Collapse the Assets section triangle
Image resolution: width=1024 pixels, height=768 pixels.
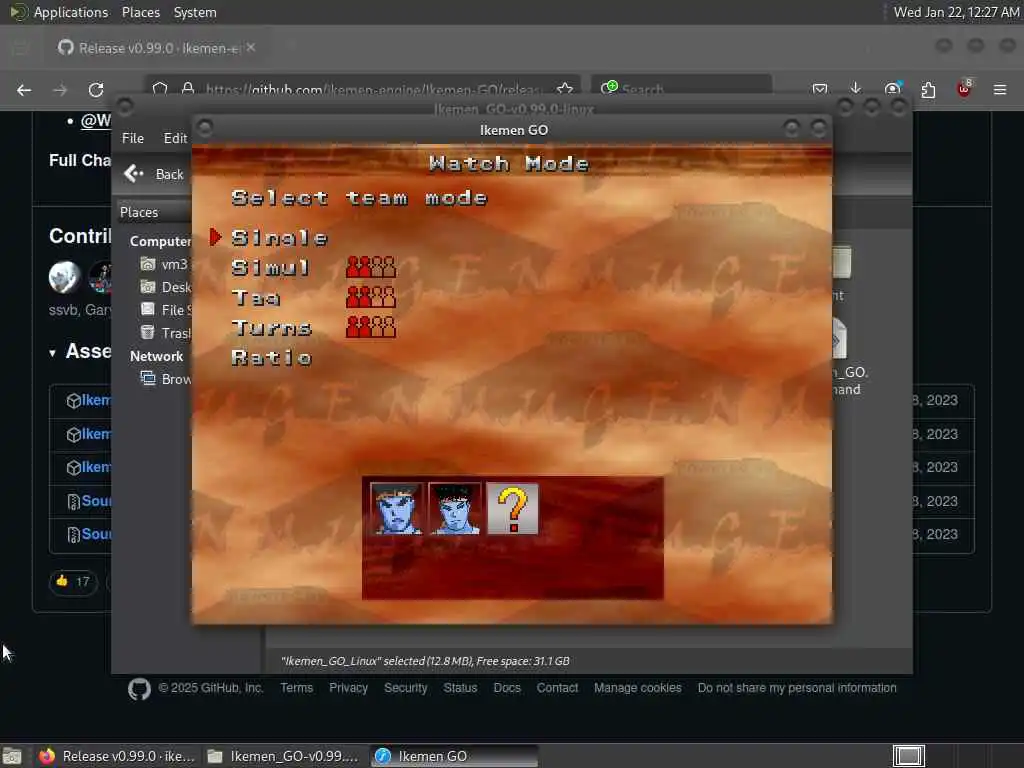(52, 353)
